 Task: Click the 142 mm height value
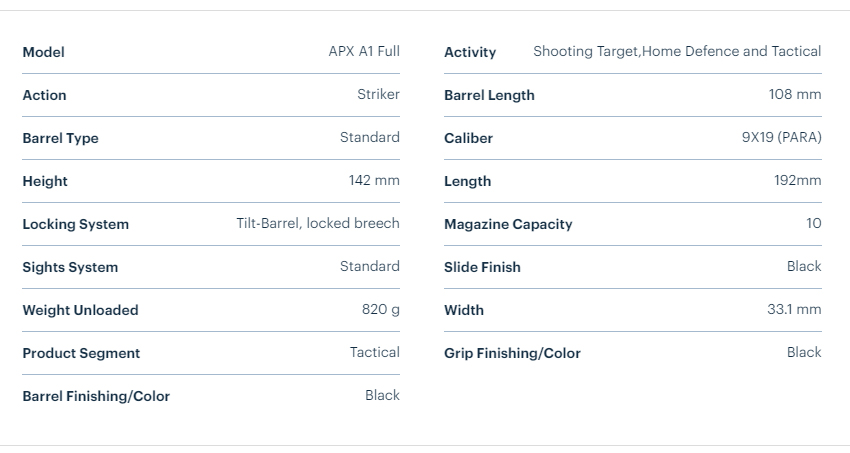pos(374,180)
